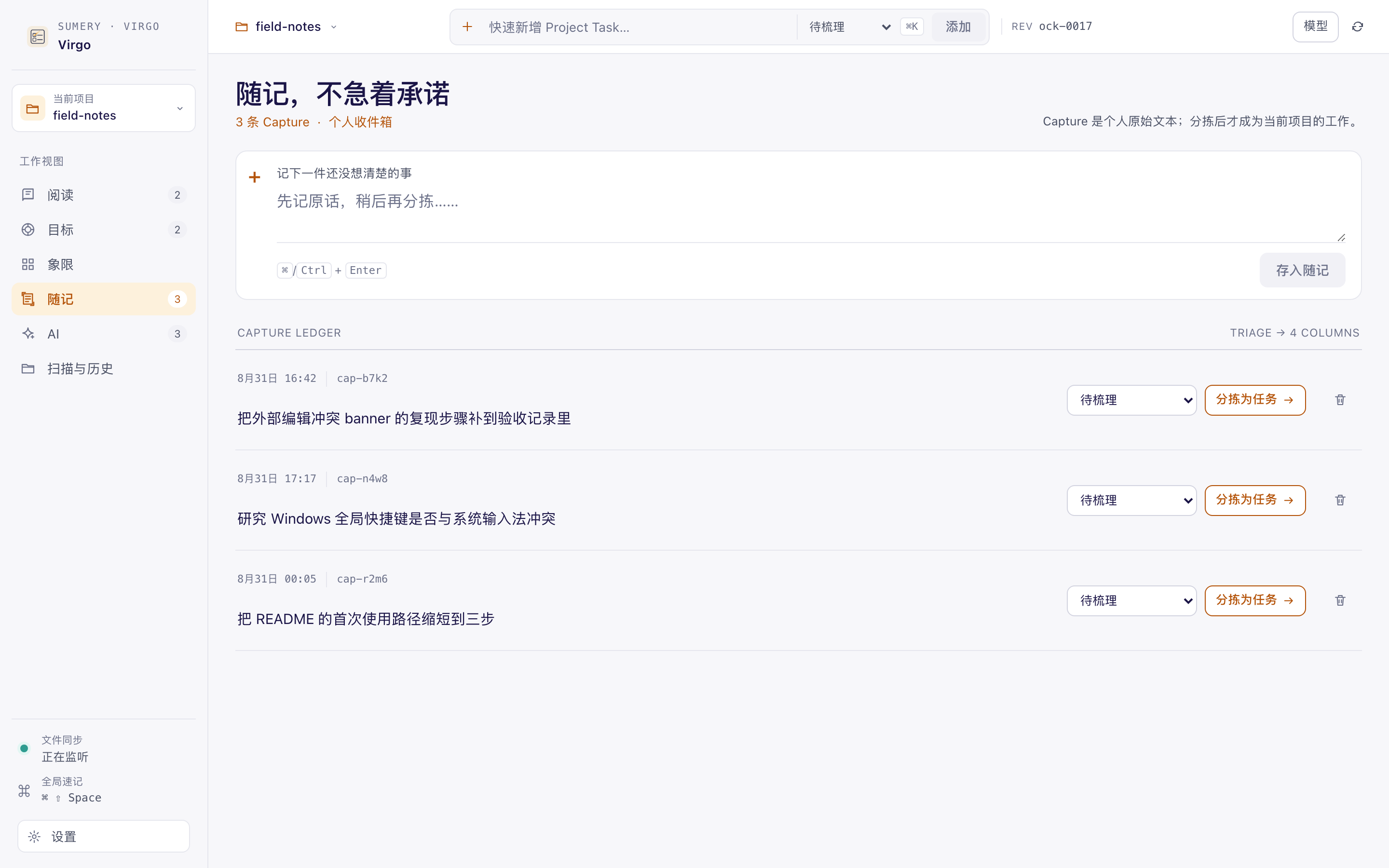This screenshot has width=1389, height=868.
Task: Click the Virgo app logo icon
Action: 37,37
